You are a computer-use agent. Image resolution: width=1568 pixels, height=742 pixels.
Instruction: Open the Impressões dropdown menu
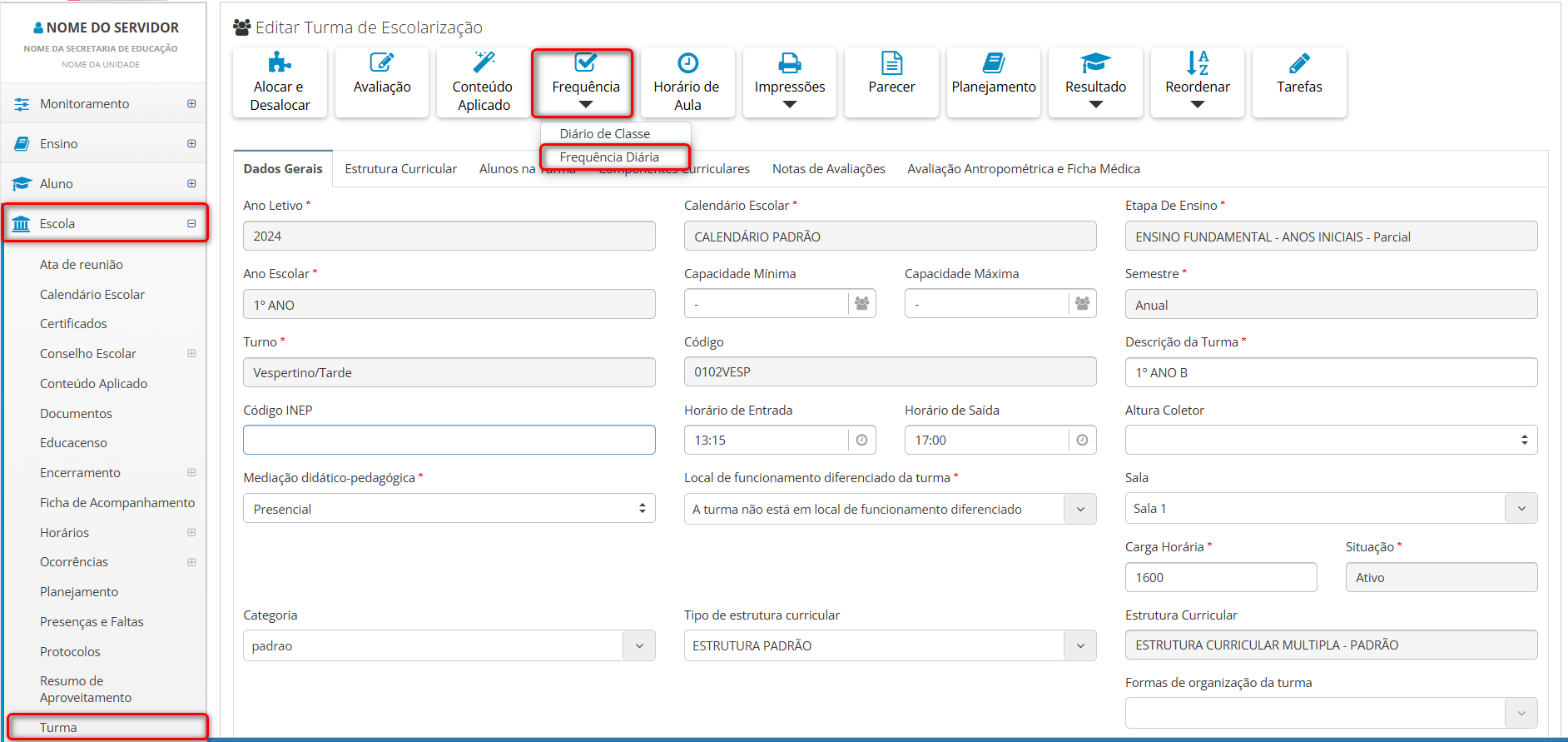click(789, 87)
